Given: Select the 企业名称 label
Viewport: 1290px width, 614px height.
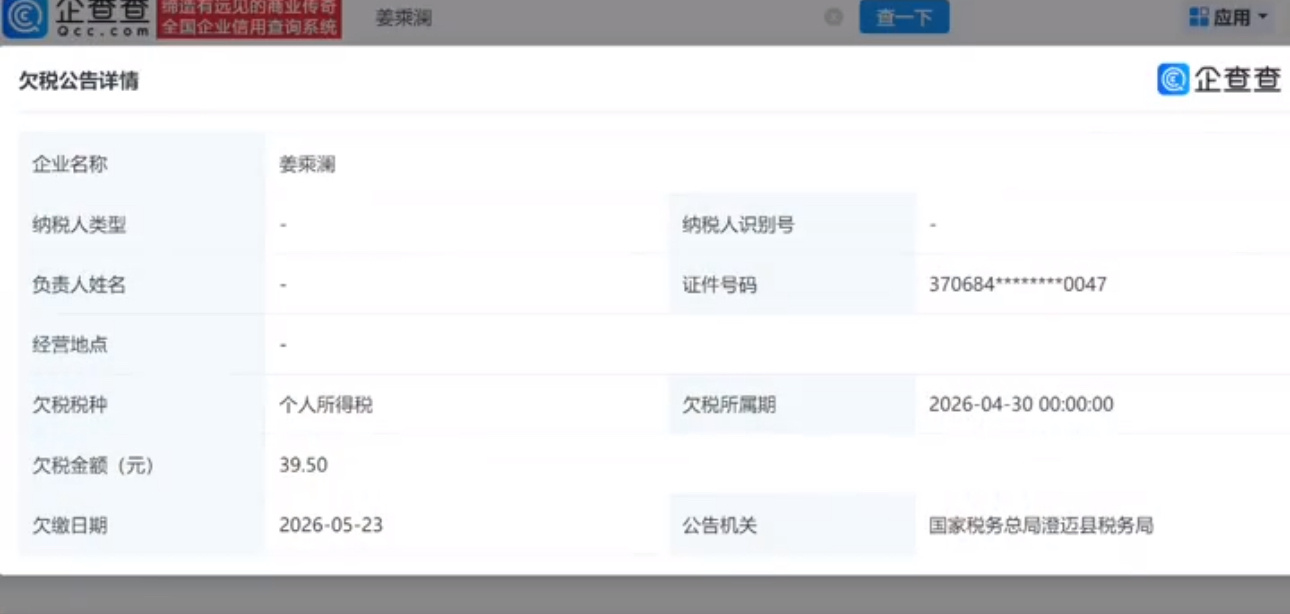Looking at the screenshot, I should click(69, 164).
